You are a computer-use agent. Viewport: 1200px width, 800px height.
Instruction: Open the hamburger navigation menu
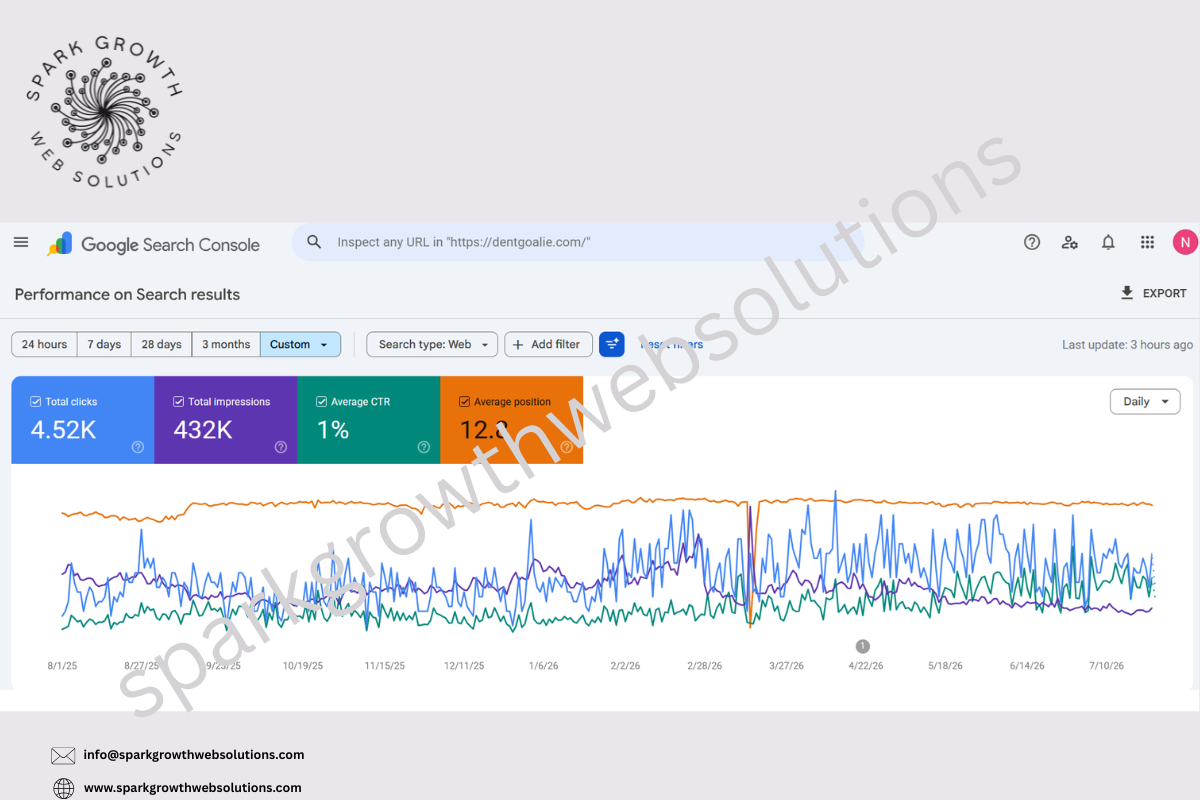pos(21,242)
